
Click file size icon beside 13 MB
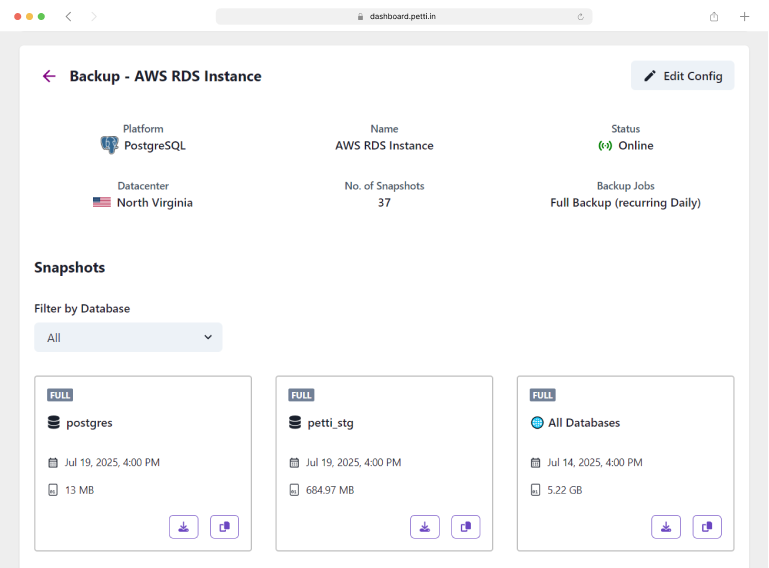[x=53, y=490]
